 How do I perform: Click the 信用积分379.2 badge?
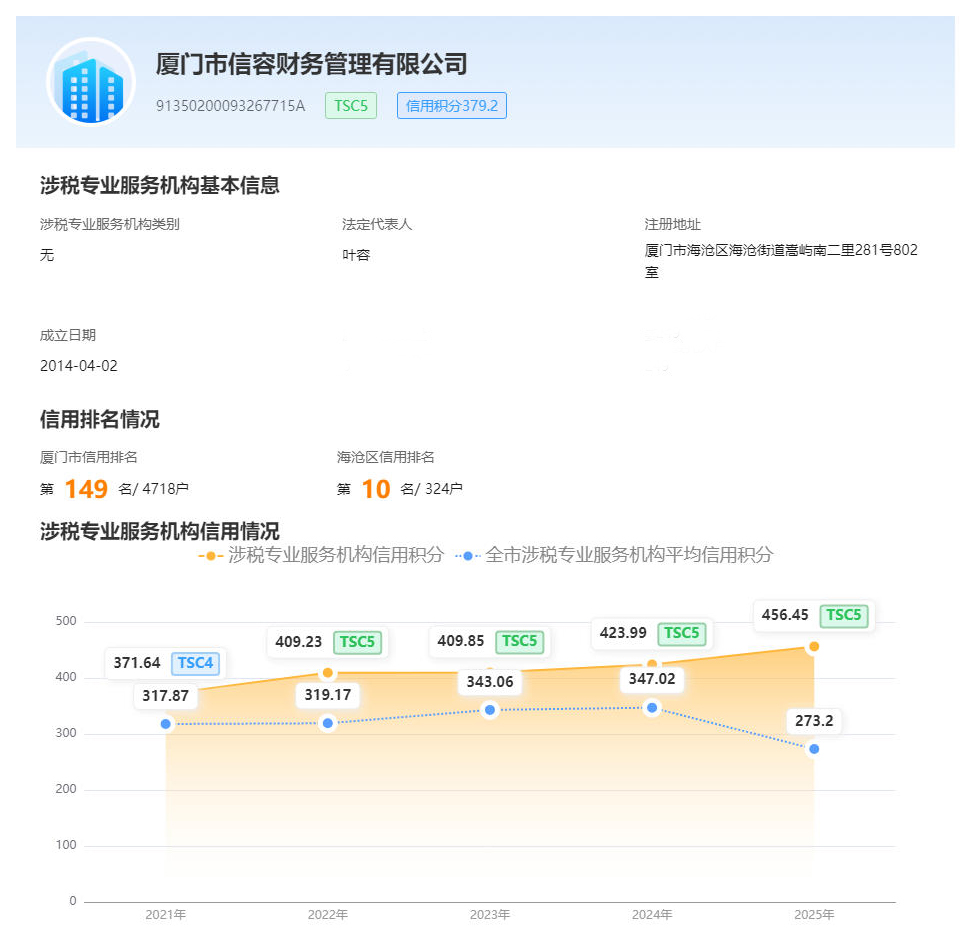pos(452,106)
